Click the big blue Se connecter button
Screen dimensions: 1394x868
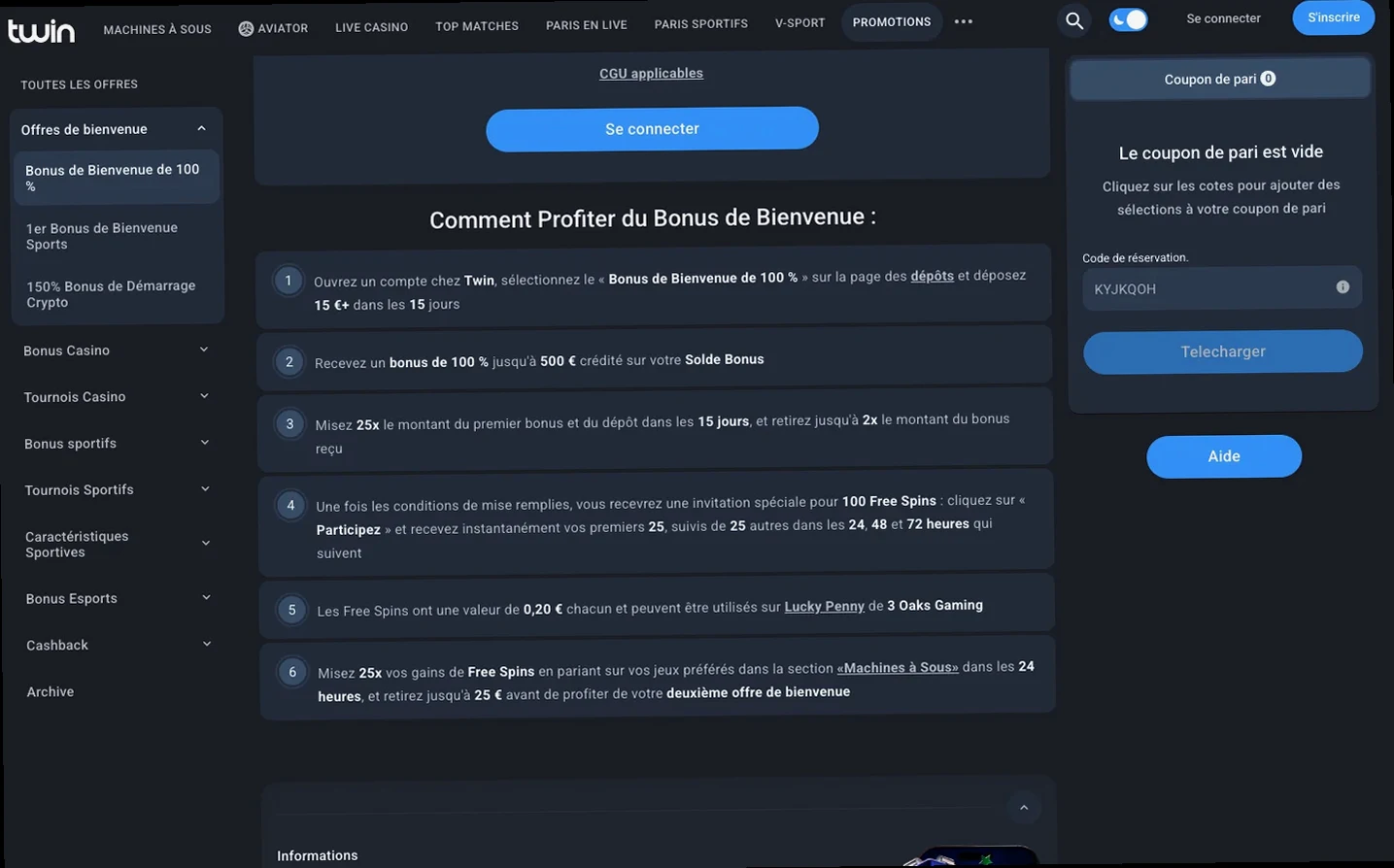tap(652, 129)
